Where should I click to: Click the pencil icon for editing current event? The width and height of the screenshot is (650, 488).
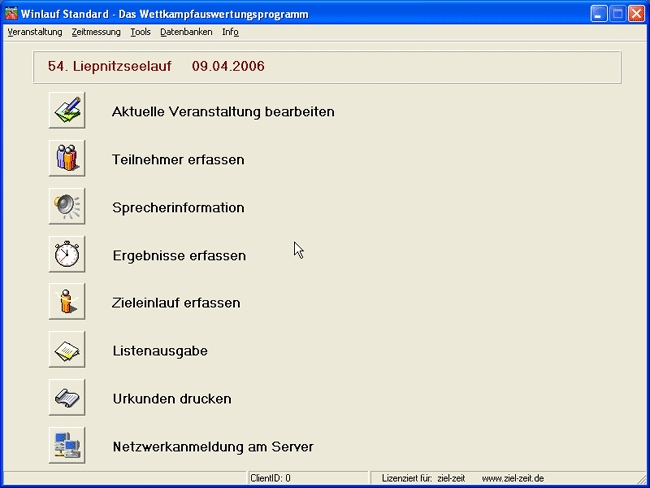point(67,111)
